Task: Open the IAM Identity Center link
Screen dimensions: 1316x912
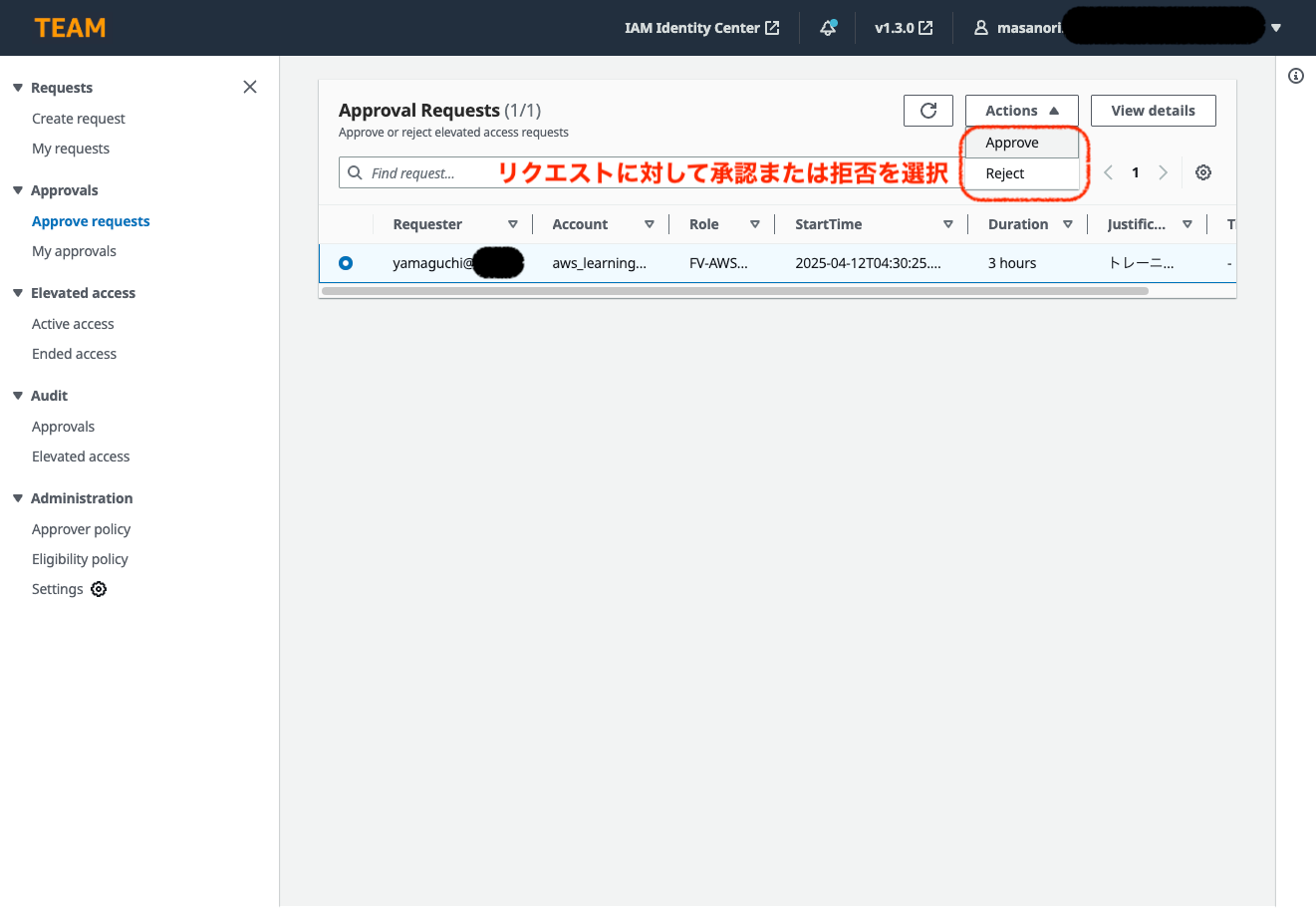Action: (x=701, y=28)
